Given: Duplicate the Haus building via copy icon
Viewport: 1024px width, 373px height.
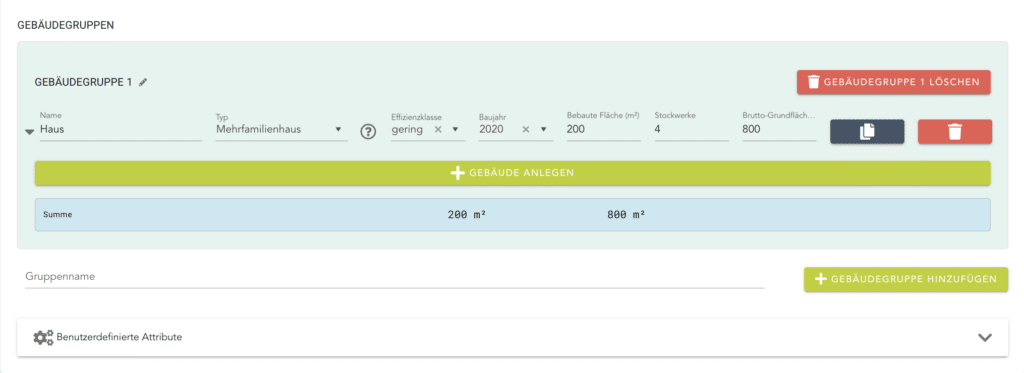Looking at the screenshot, I should 867,132.
